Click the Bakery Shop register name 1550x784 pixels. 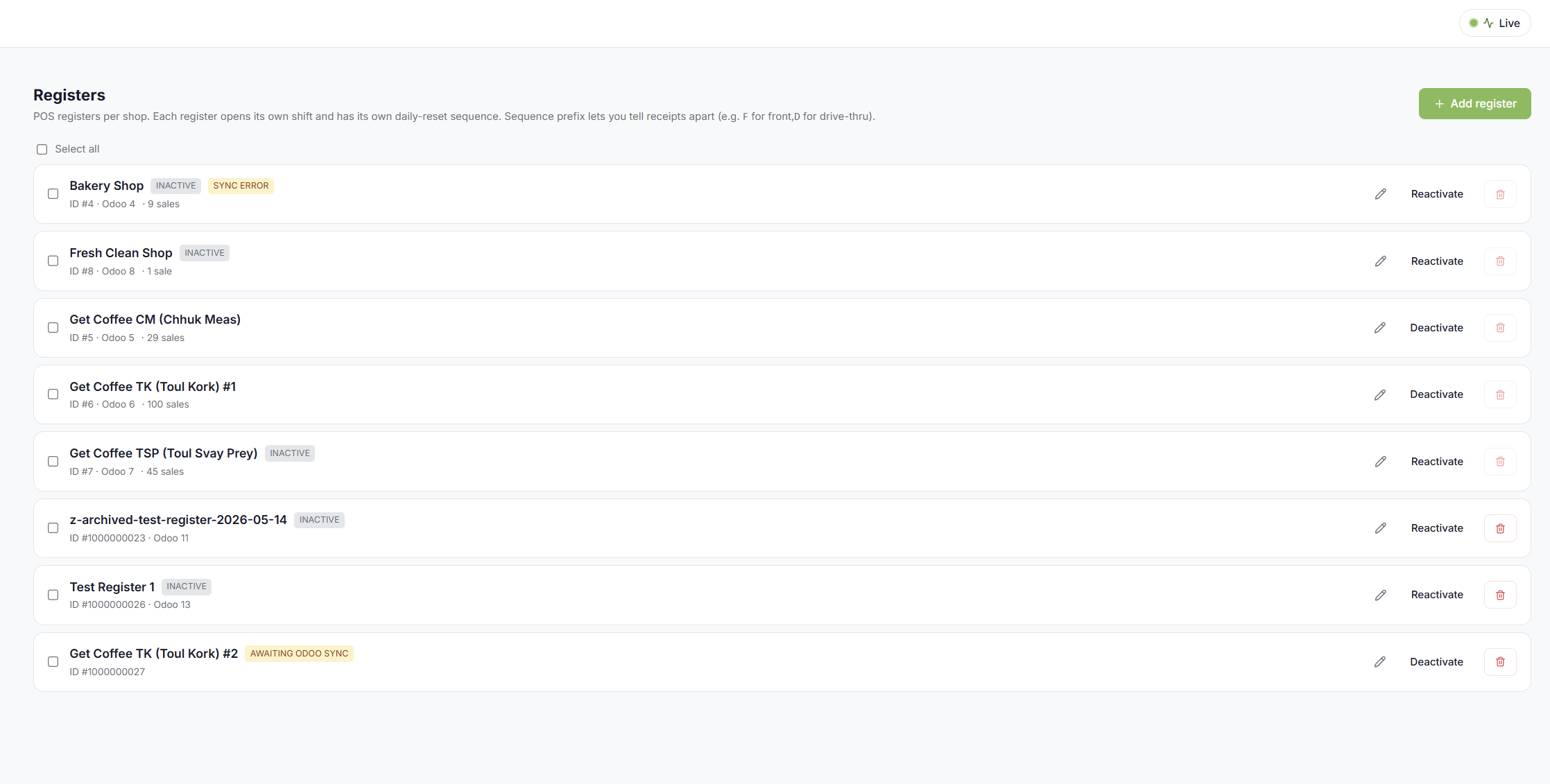tap(106, 186)
